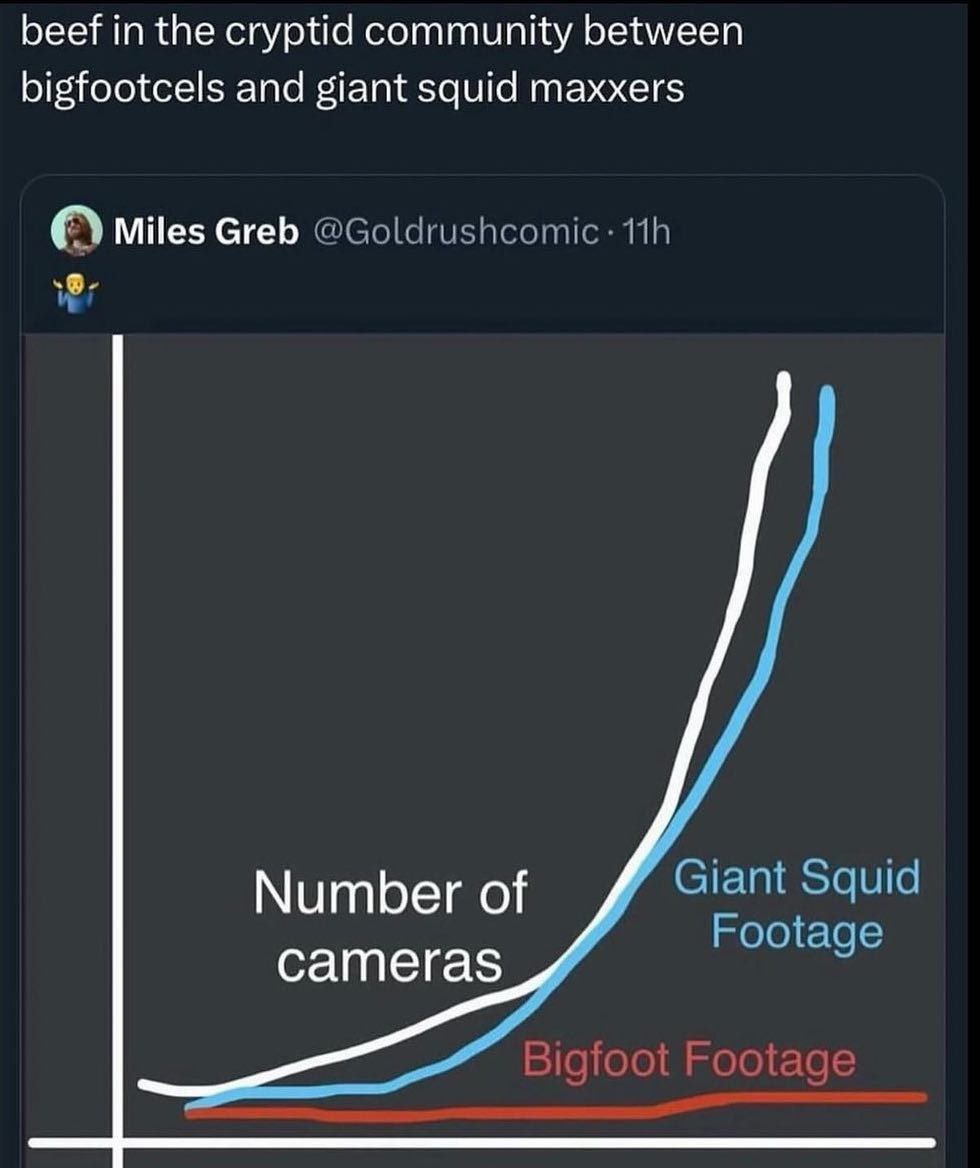Viewport: 980px width, 1168px height.
Task: Open Miles Greb's profile avatar
Action: pyautogui.click(x=77, y=232)
